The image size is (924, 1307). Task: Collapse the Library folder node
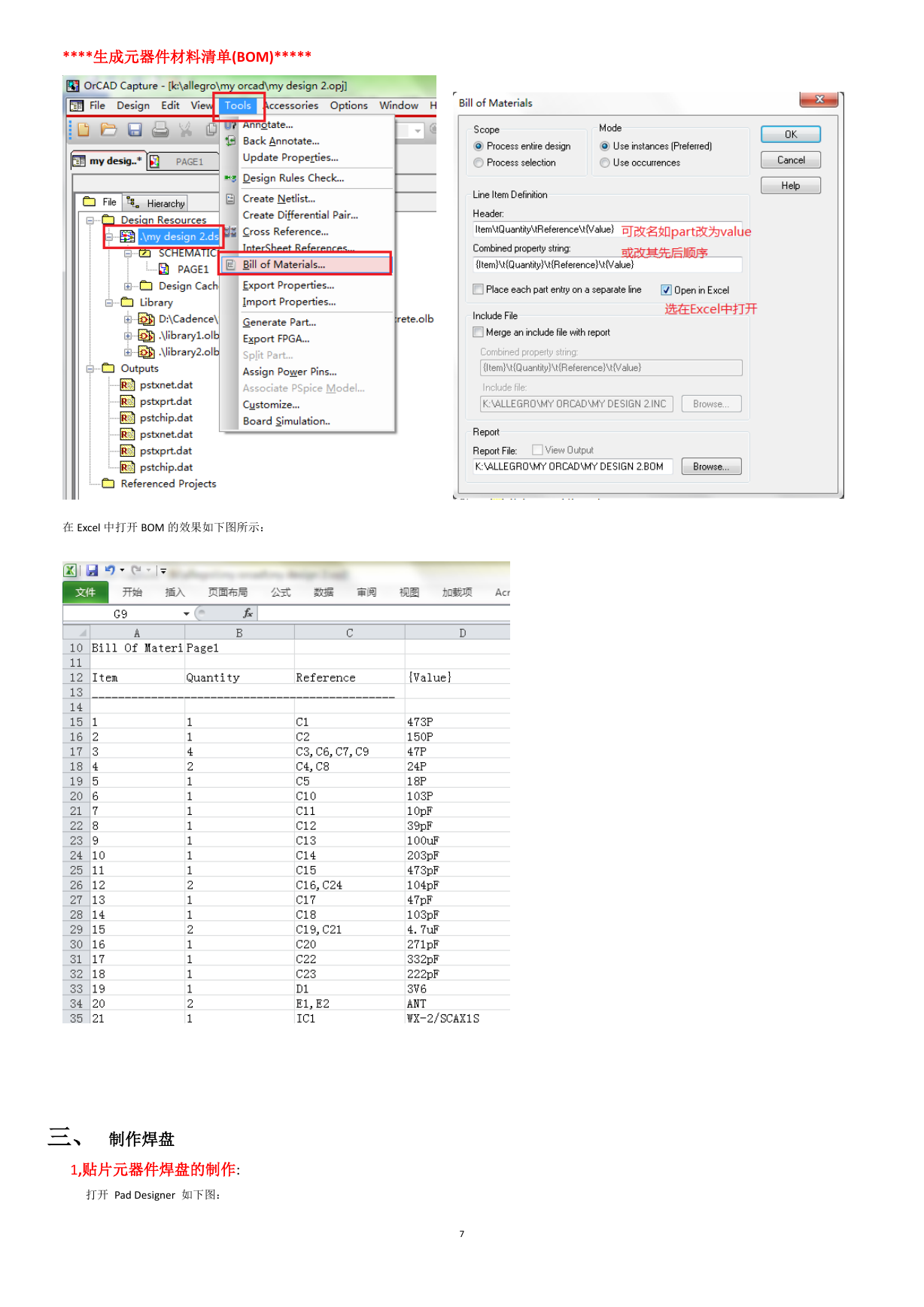(109, 302)
